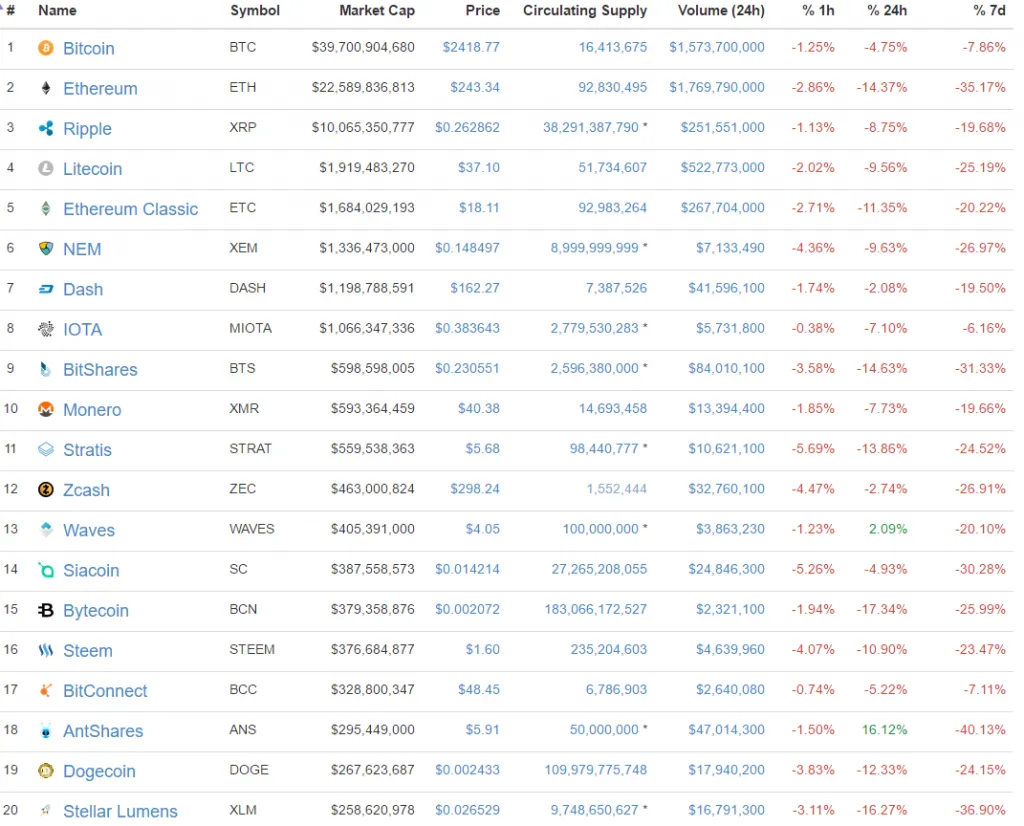
Task: Click Ethereum volume $1,769,790,000
Action: pos(717,87)
